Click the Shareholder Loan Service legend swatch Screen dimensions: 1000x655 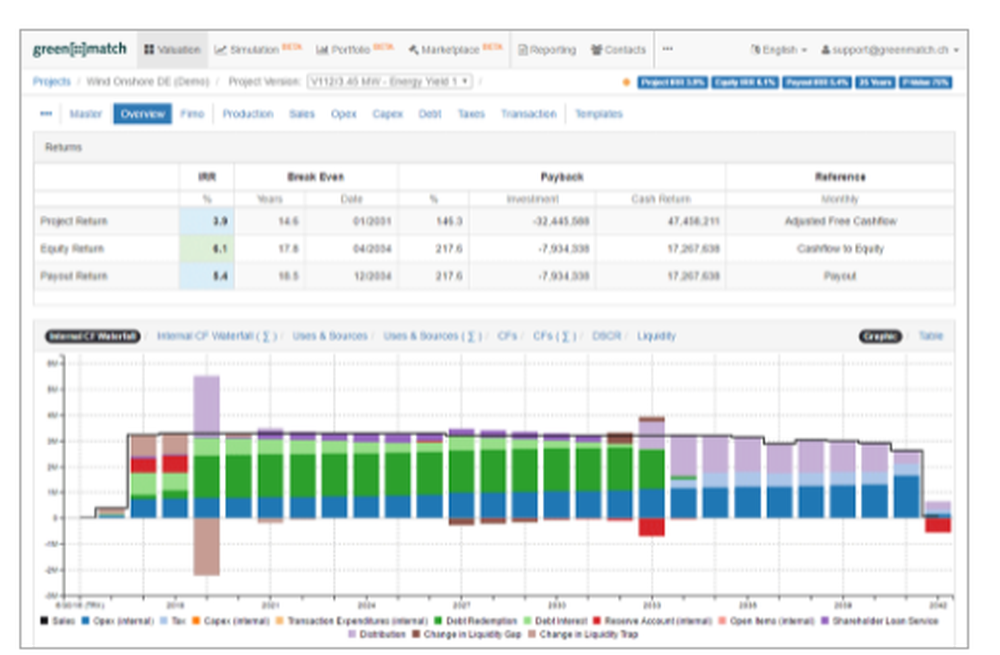pos(824,621)
